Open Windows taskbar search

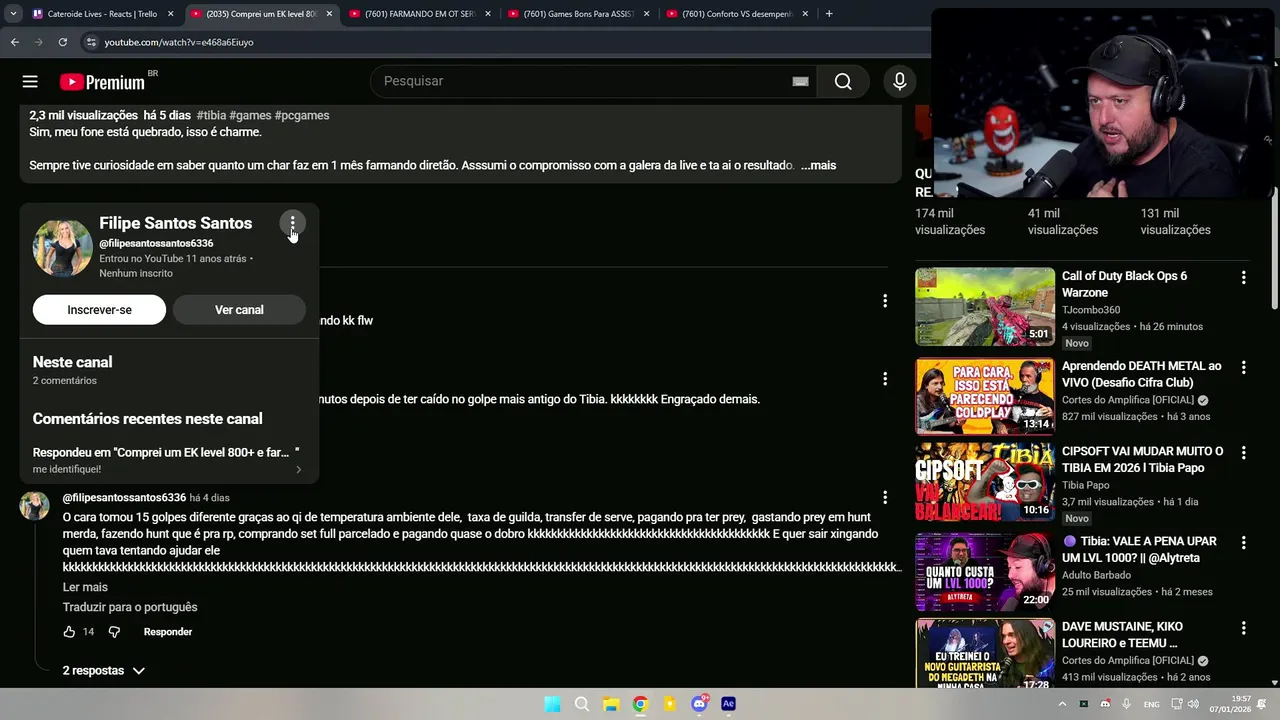point(582,704)
